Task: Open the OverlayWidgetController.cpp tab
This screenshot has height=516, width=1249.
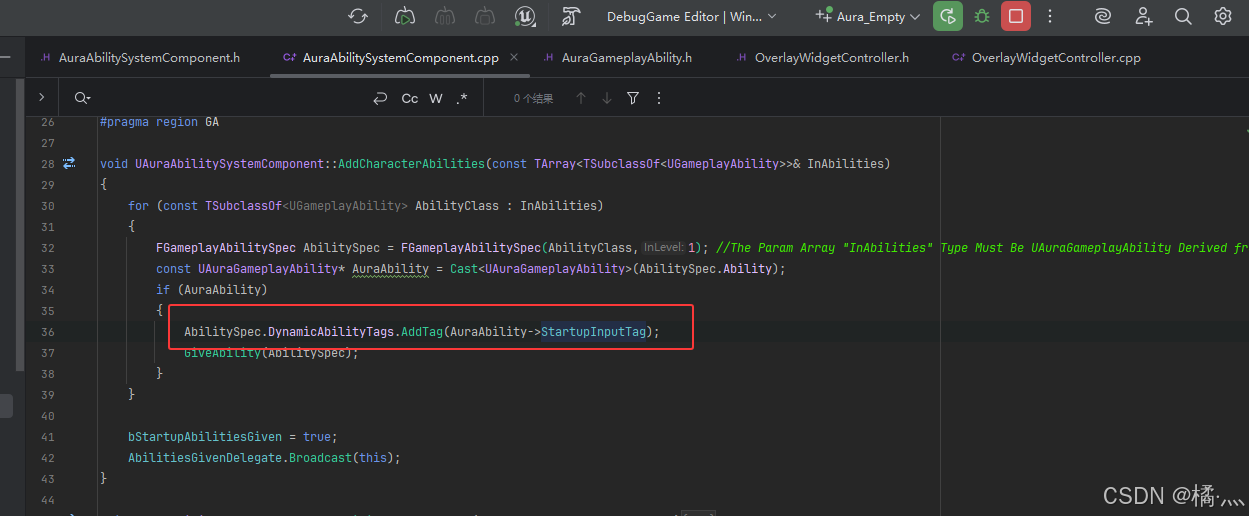Action: tap(1046, 58)
